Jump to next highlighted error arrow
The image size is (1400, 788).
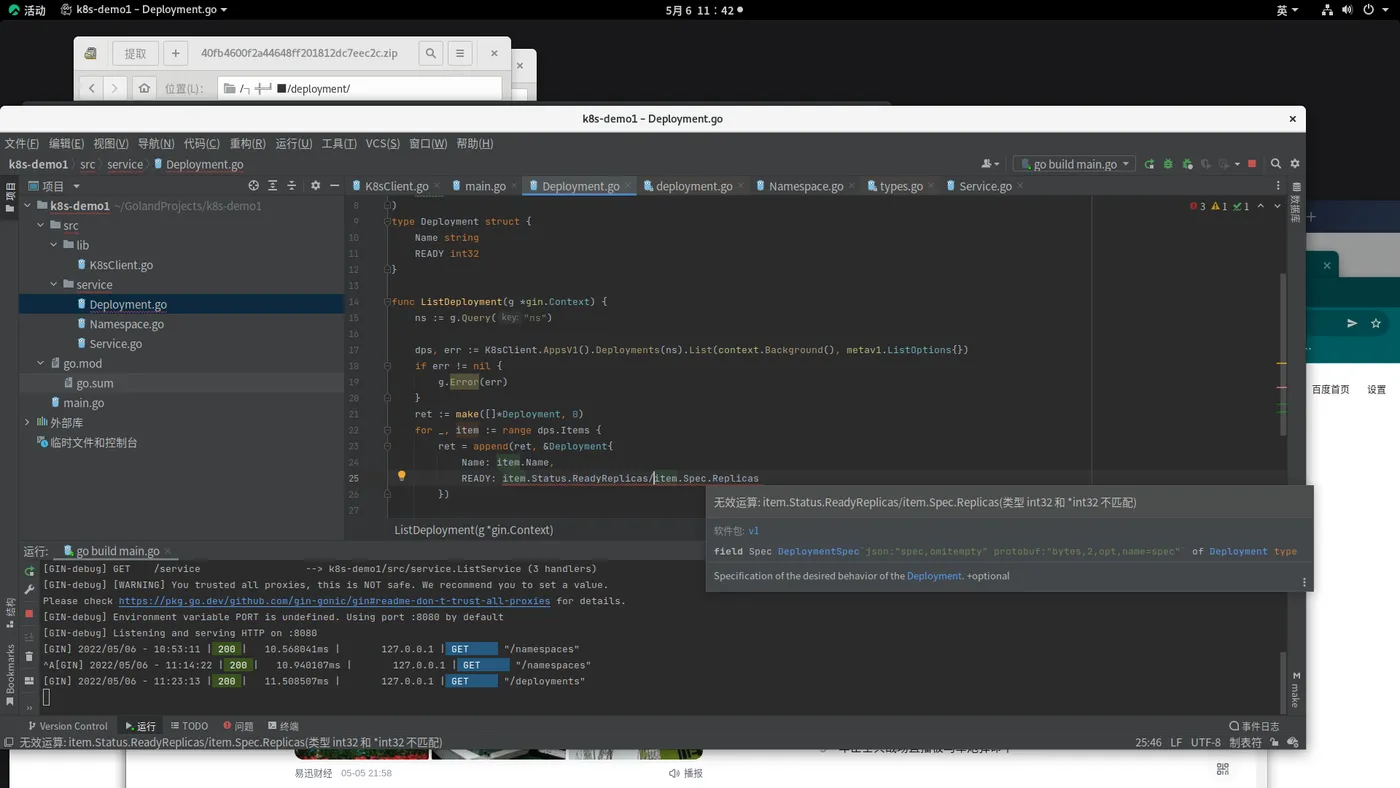pyautogui.click(x=1277, y=206)
